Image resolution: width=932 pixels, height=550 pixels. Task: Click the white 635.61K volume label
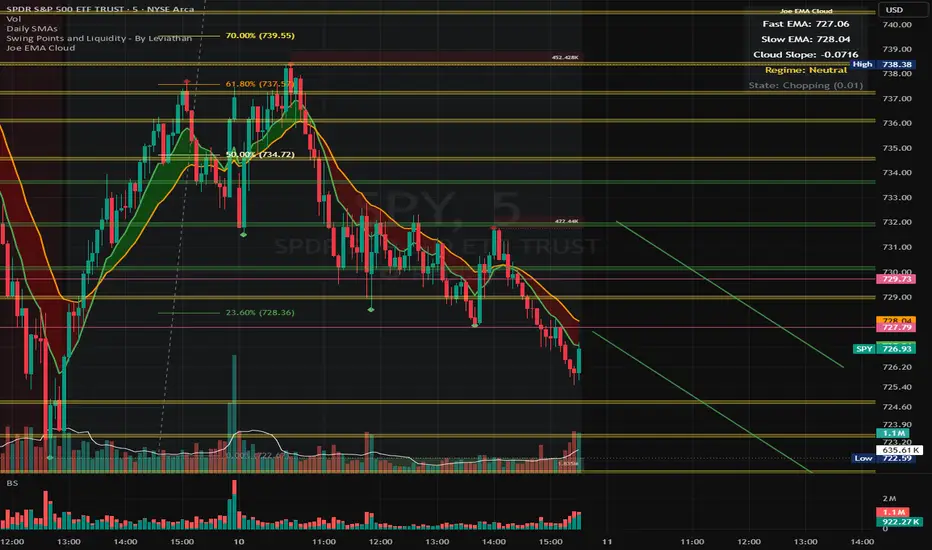[899, 450]
